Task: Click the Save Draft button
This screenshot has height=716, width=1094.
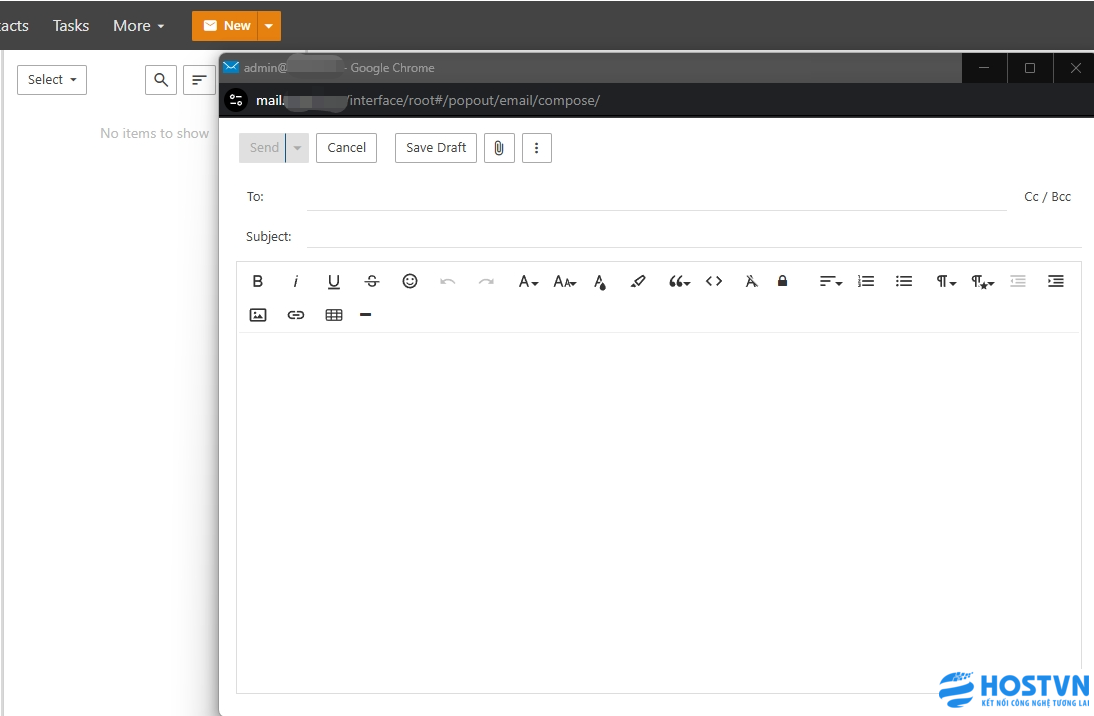Action: click(436, 148)
